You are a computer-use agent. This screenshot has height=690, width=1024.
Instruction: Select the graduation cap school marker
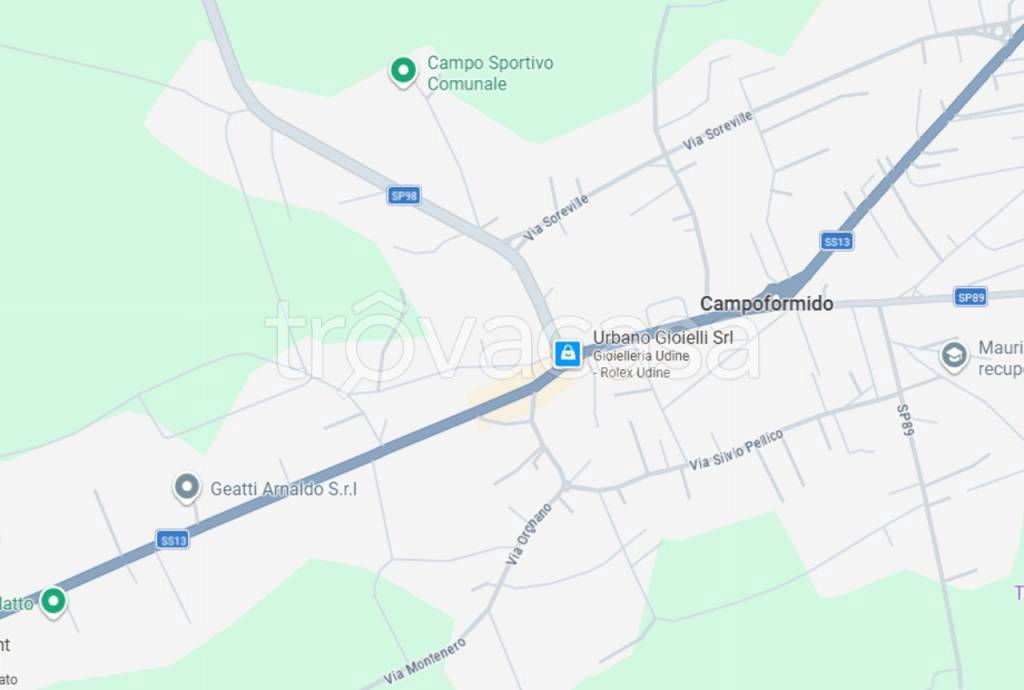[953, 356]
